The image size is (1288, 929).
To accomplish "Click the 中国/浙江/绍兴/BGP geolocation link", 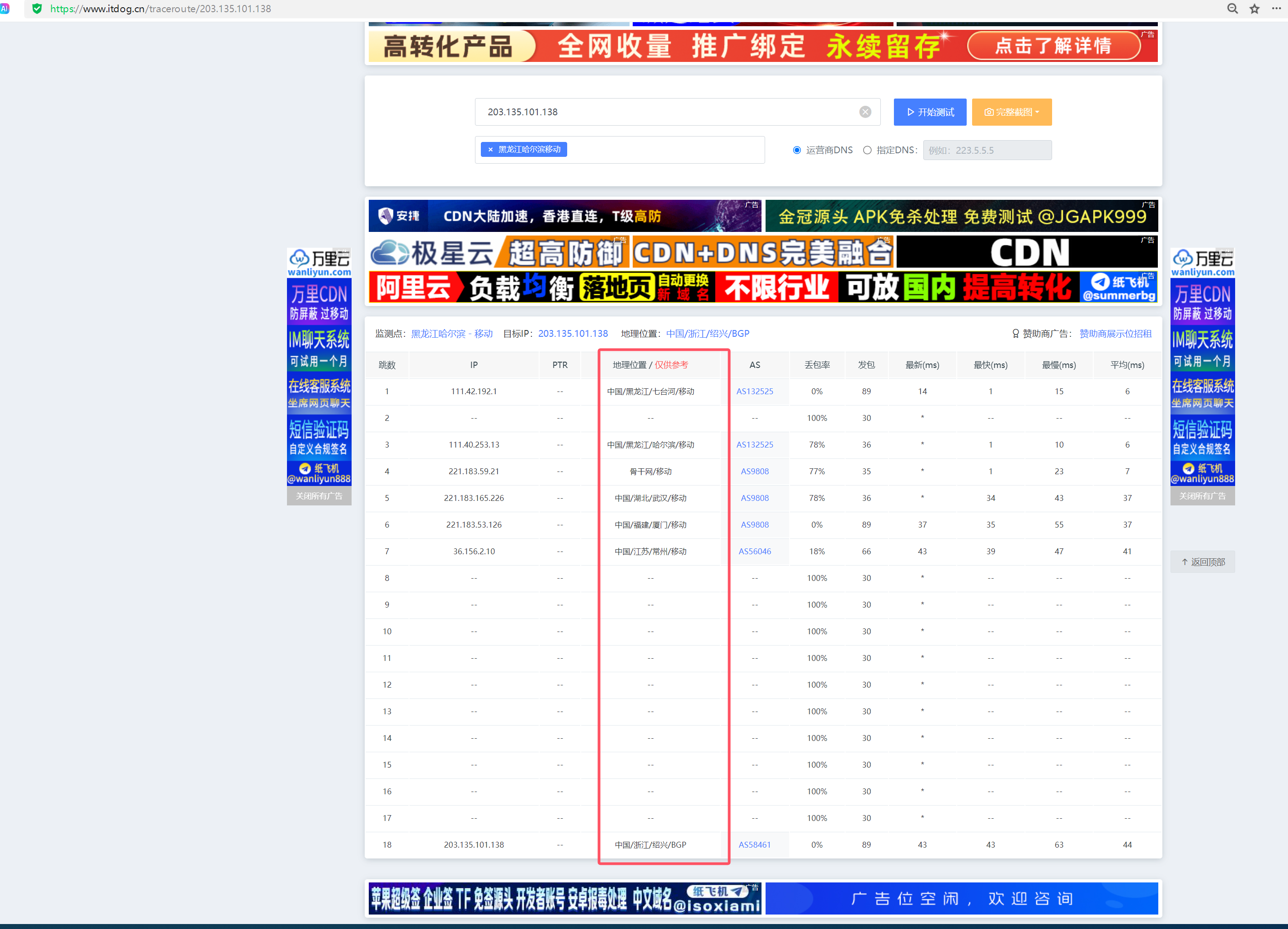I will click(x=708, y=334).
